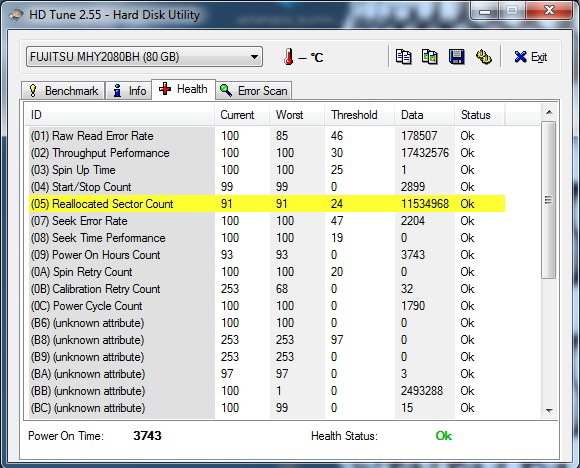Select the Throughput Performance row

coord(267,153)
